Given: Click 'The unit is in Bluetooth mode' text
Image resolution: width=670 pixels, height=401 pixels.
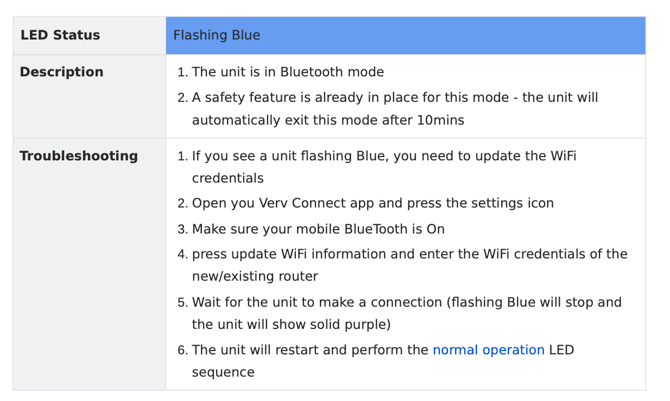Looking at the screenshot, I should tap(288, 72).
